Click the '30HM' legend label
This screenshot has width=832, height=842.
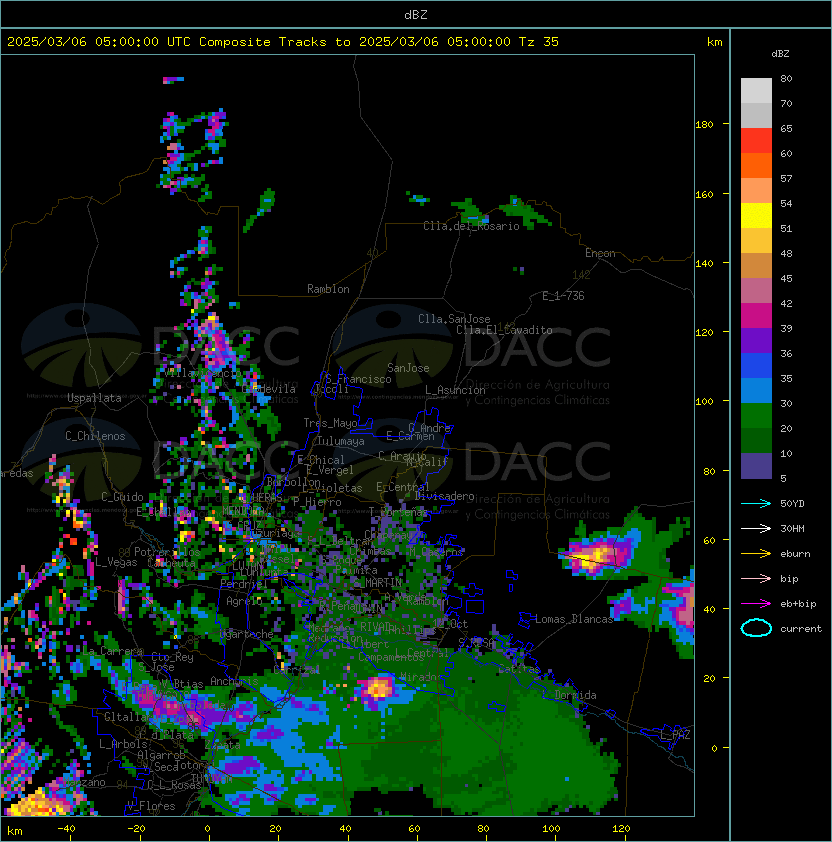(x=792, y=528)
